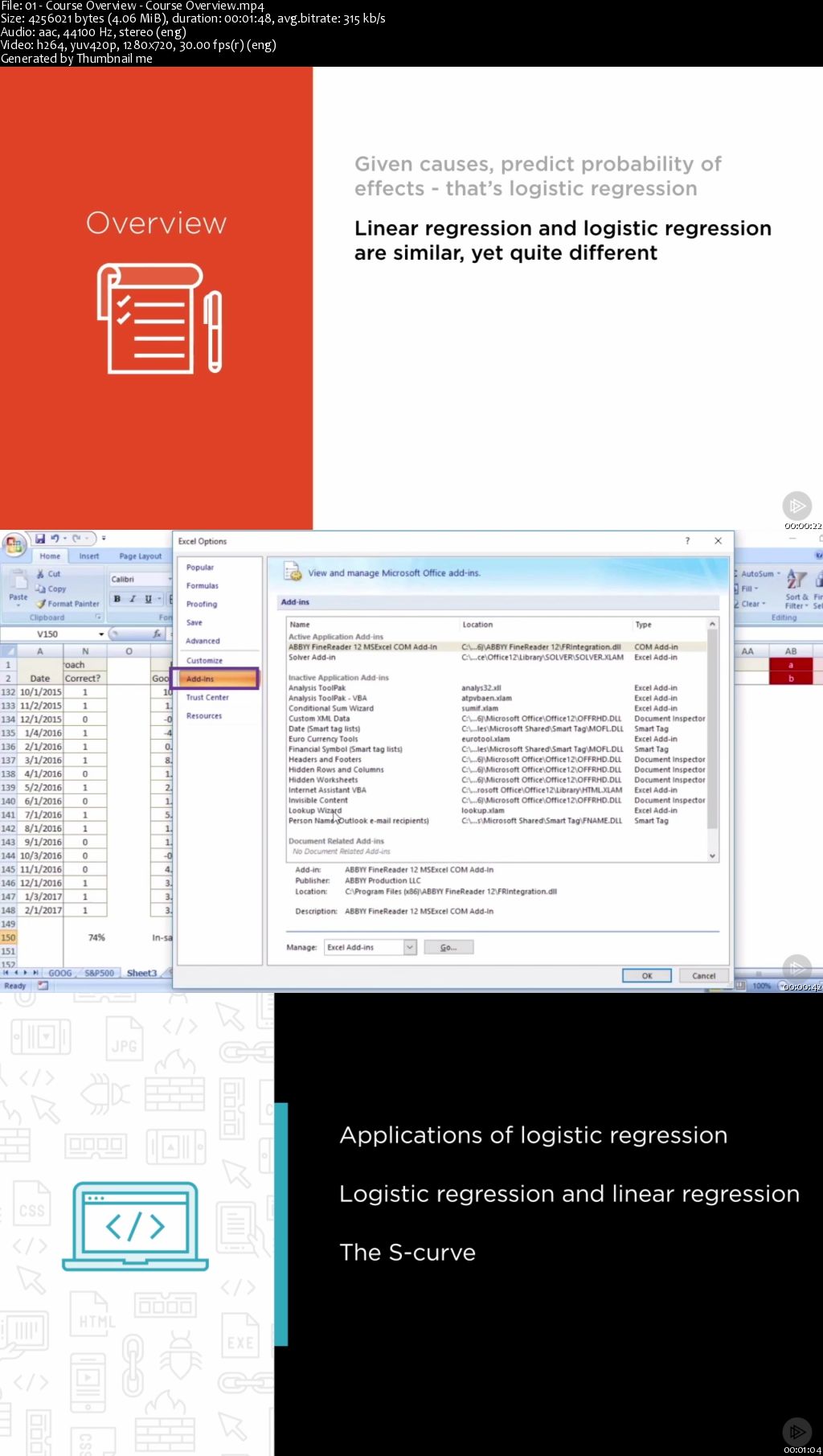This screenshot has height=1456, width=823.
Task: Click the Calibri font name box
Action: click(139, 579)
